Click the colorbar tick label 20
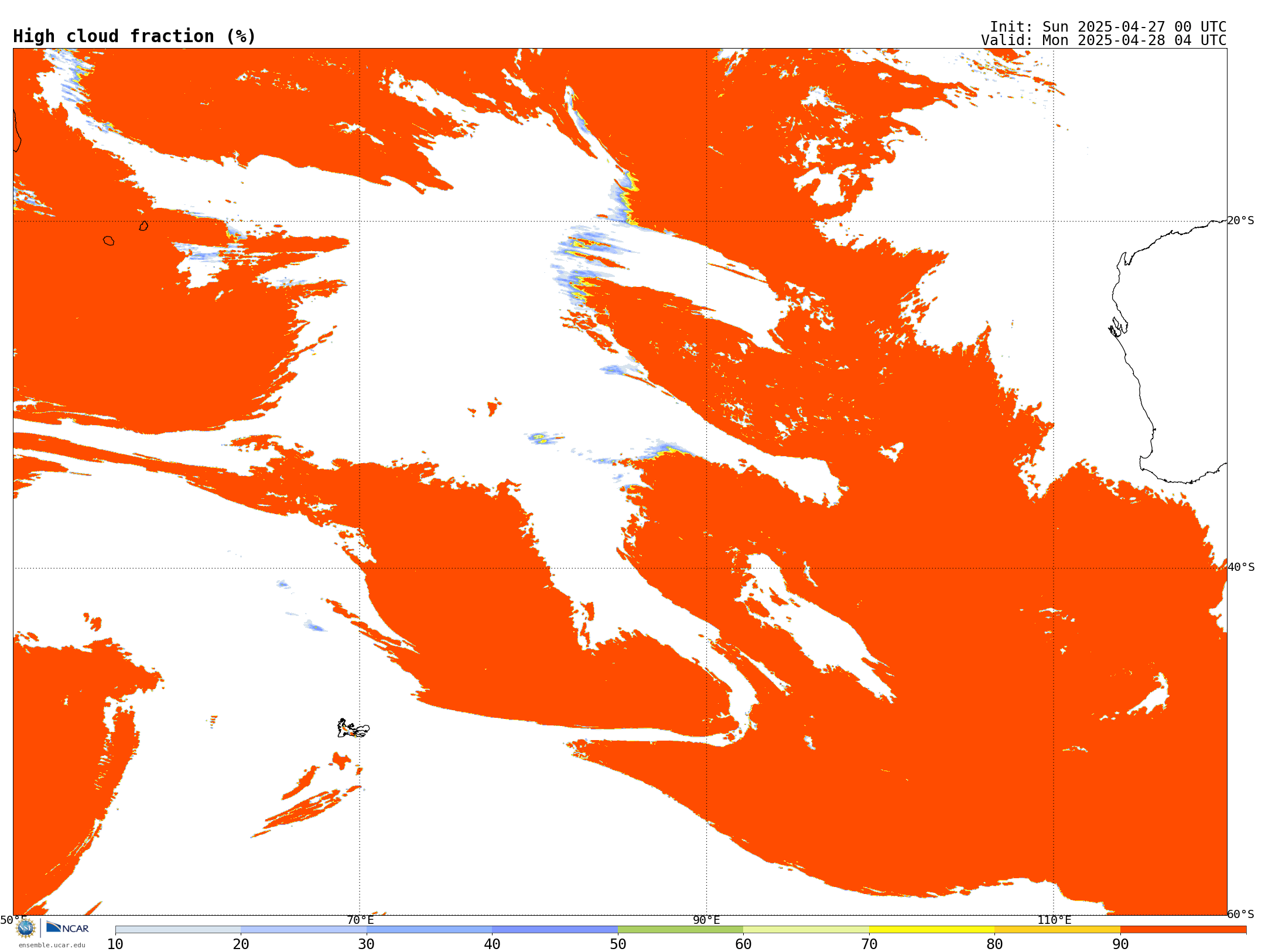 point(241,944)
